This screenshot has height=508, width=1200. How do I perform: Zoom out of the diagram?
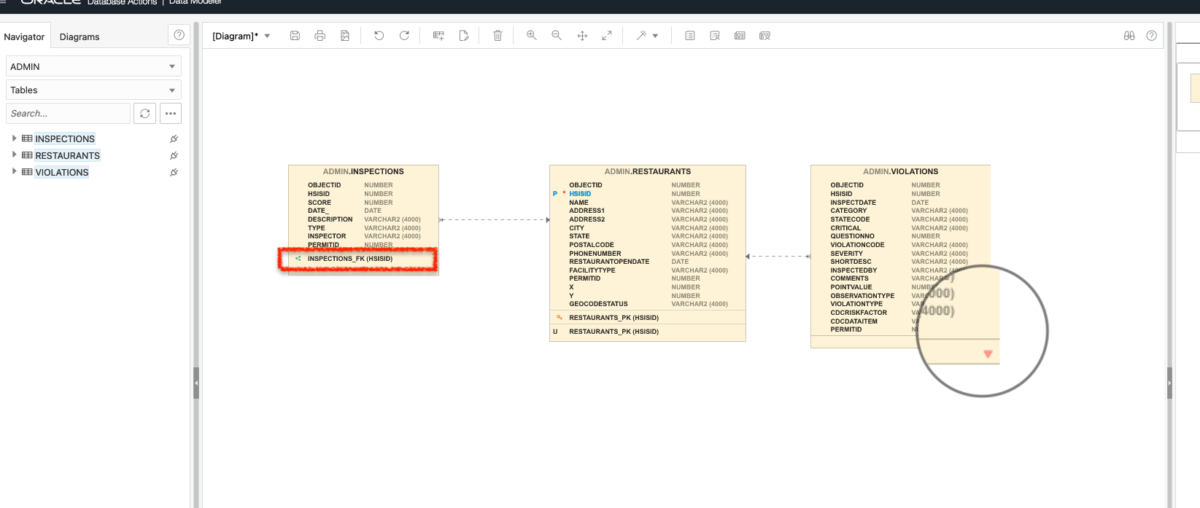pyautogui.click(x=557, y=36)
